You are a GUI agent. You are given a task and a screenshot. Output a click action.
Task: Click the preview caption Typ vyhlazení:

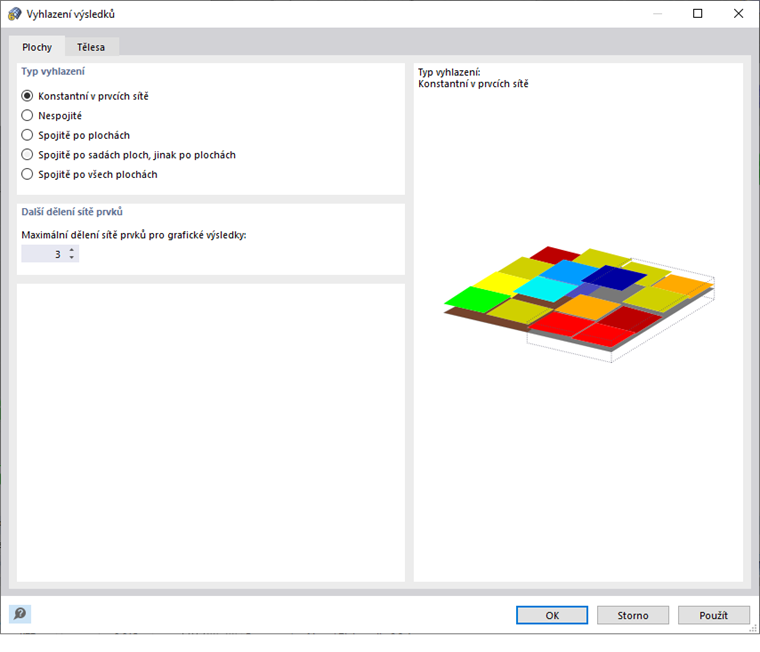point(449,72)
